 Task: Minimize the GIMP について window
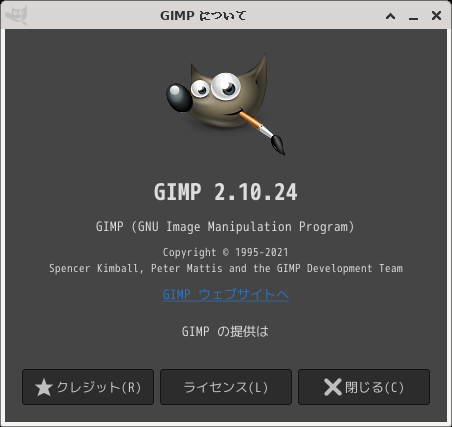point(414,18)
